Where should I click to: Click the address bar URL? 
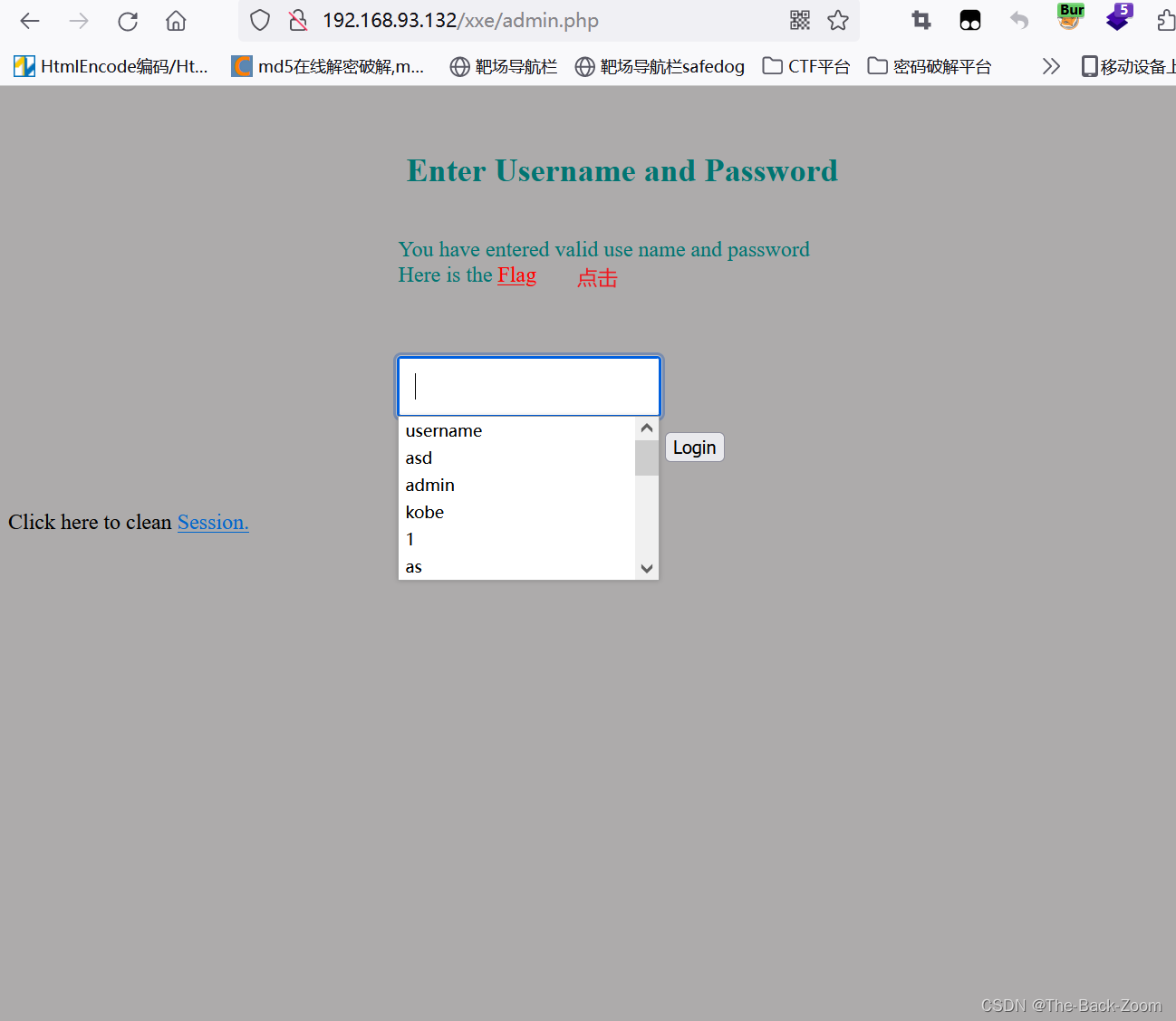click(460, 20)
